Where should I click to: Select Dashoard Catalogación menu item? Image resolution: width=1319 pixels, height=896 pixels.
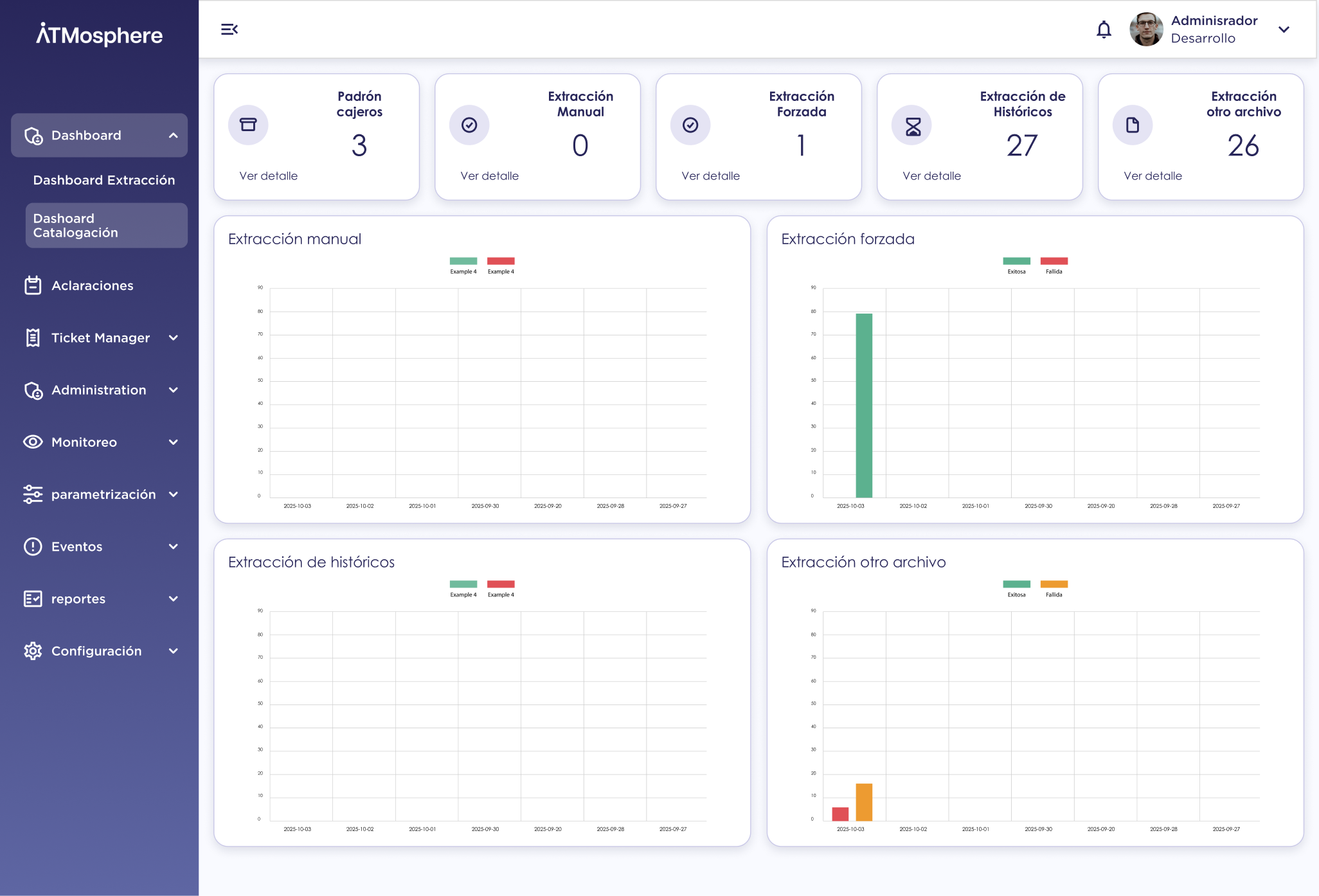click(107, 226)
